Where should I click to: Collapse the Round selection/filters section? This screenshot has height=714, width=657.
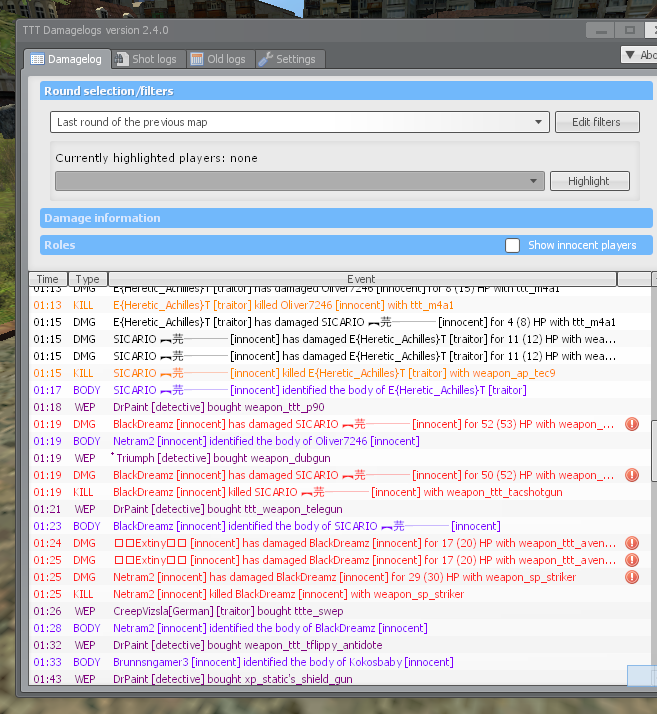pyautogui.click(x=346, y=91)
